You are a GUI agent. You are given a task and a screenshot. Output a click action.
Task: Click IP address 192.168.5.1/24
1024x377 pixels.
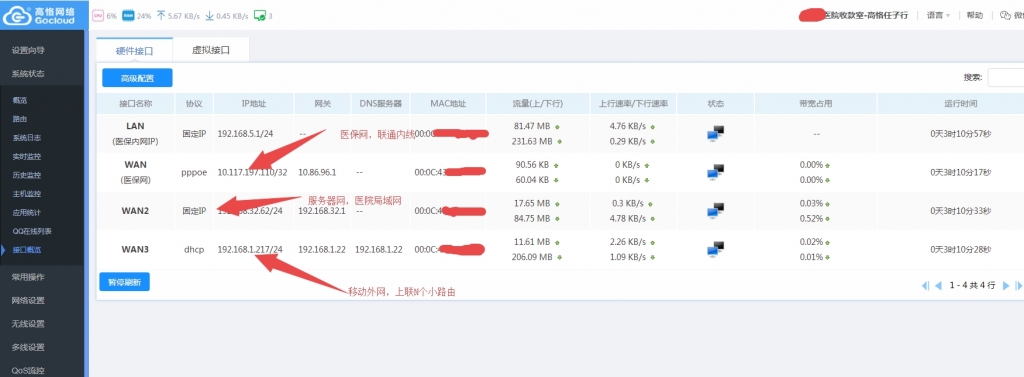(x=246, y=133)
